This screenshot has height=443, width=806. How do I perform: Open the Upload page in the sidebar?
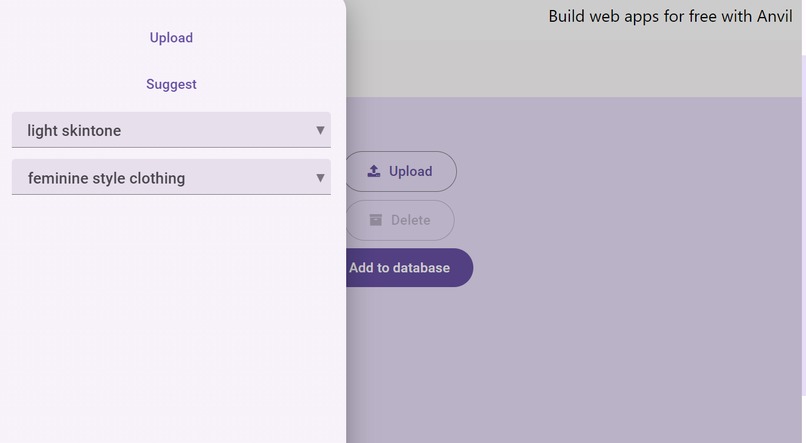[x=171, y=38]
